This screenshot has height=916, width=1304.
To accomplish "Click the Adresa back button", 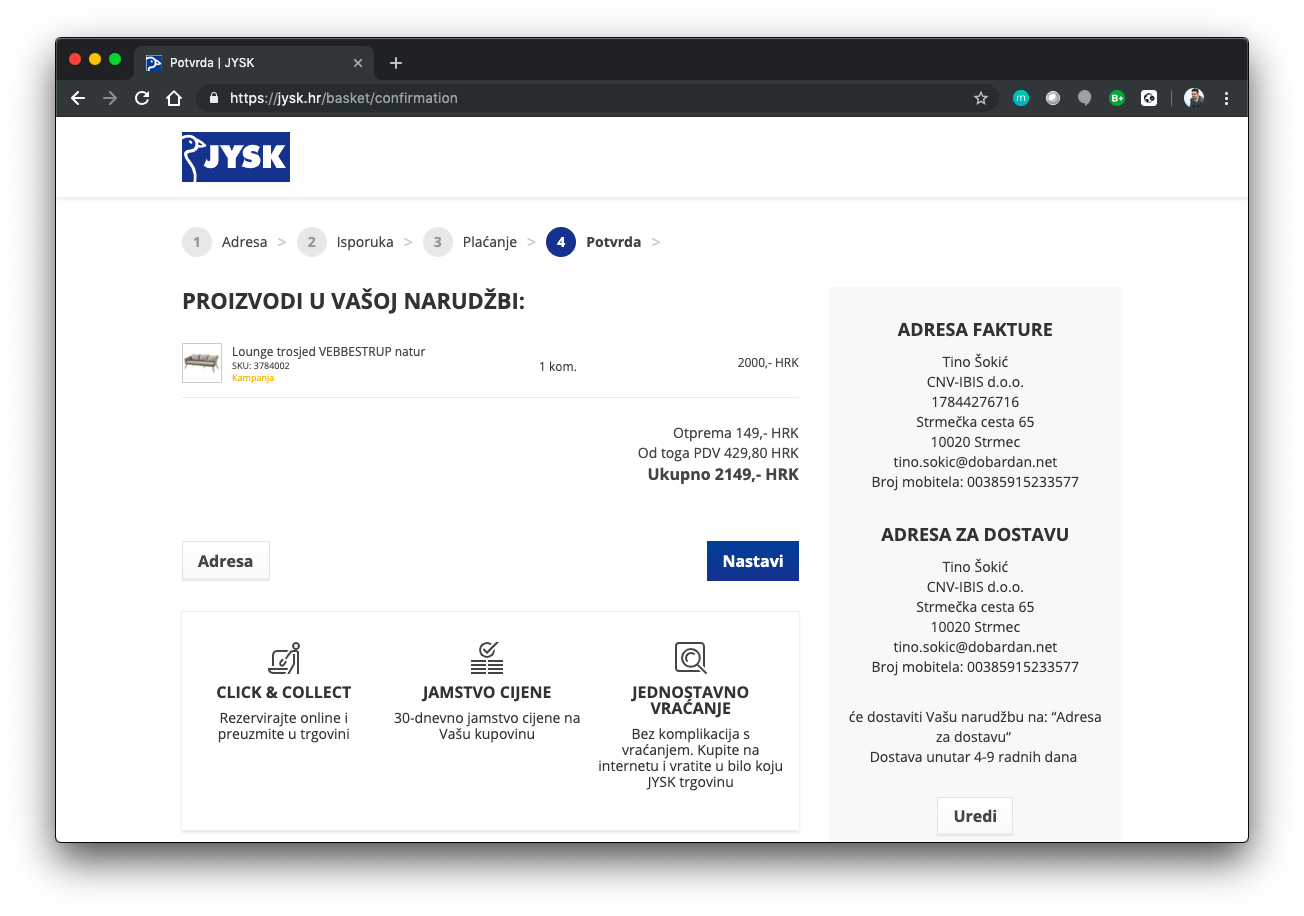I will click(x=225, y=561).
